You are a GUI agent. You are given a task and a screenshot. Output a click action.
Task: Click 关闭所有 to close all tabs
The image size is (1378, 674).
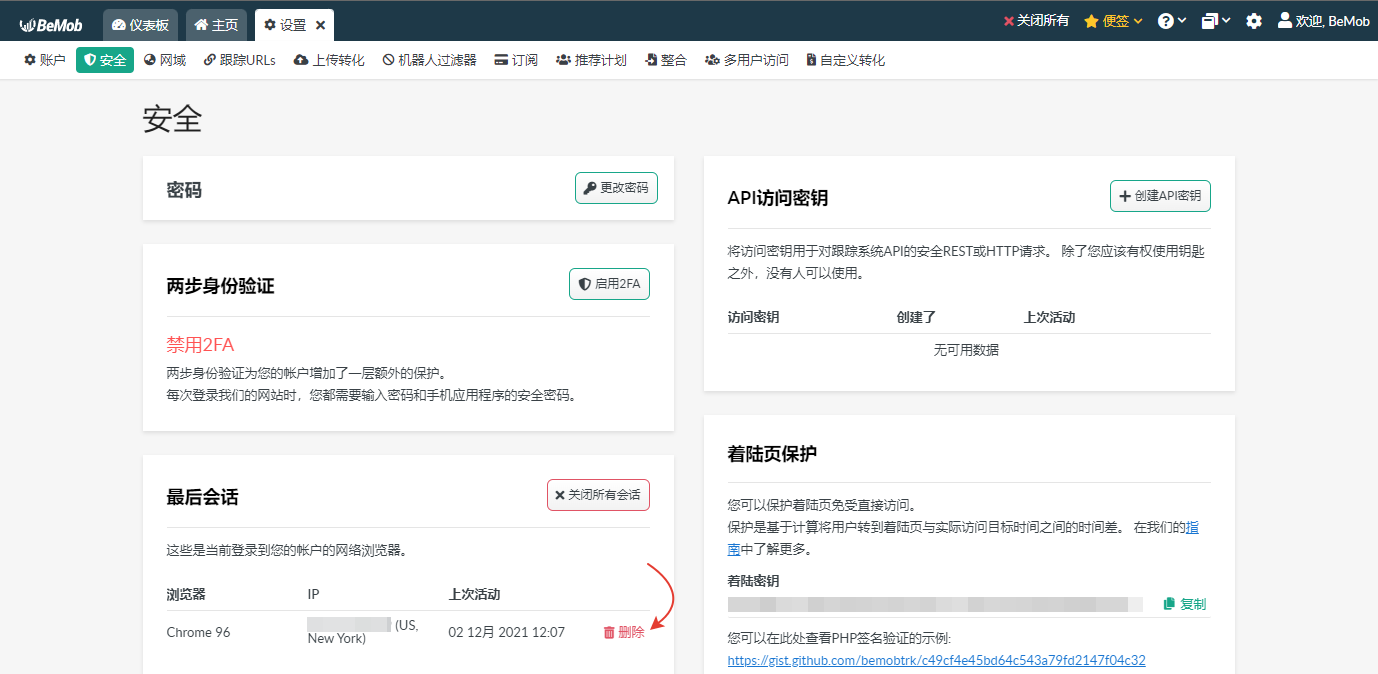click(1035, 21)
